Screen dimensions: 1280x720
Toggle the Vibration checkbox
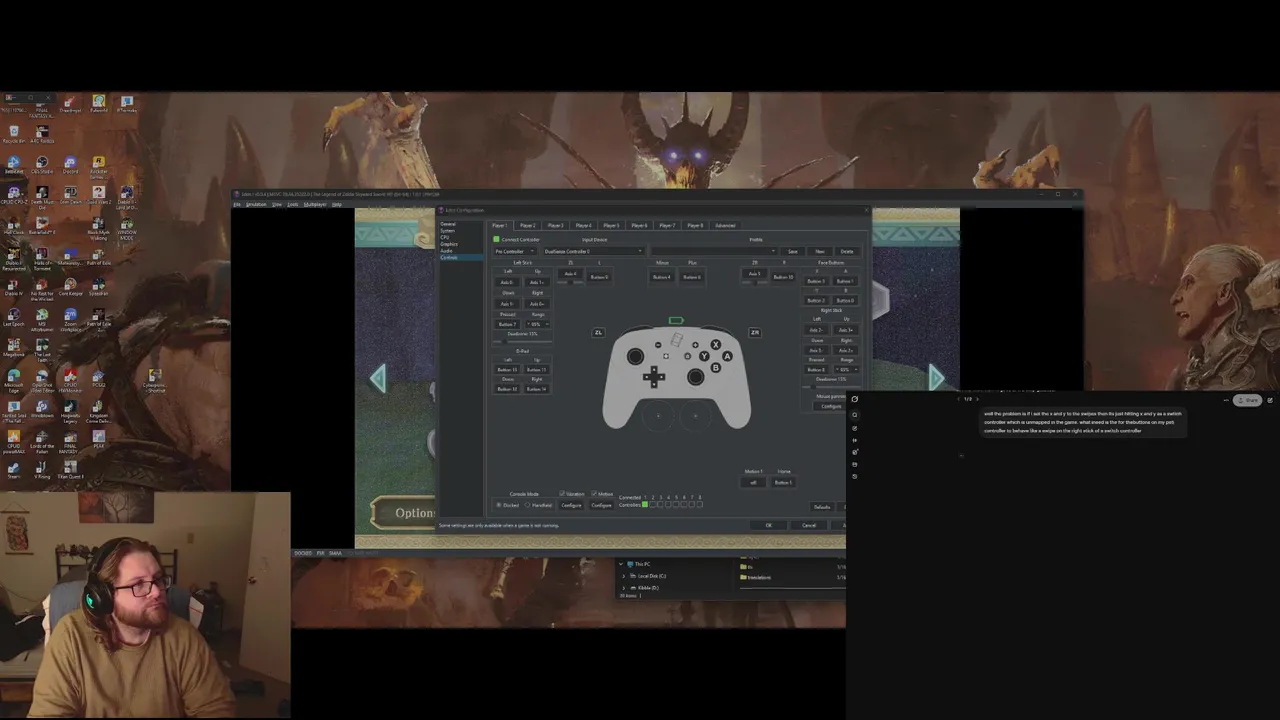tap(562, 494)
